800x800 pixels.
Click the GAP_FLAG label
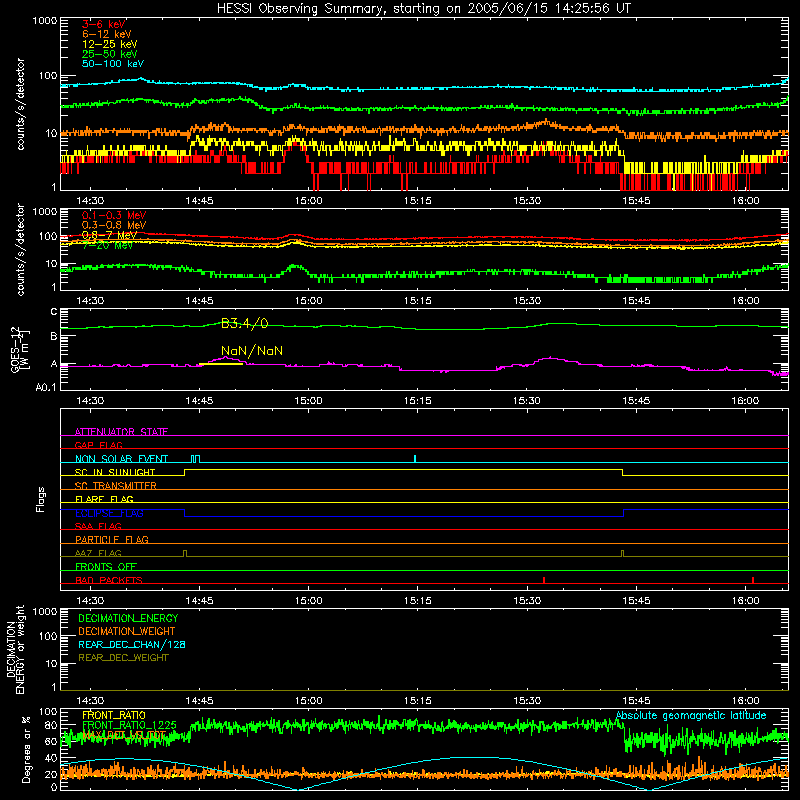click(x=98, y=445)
